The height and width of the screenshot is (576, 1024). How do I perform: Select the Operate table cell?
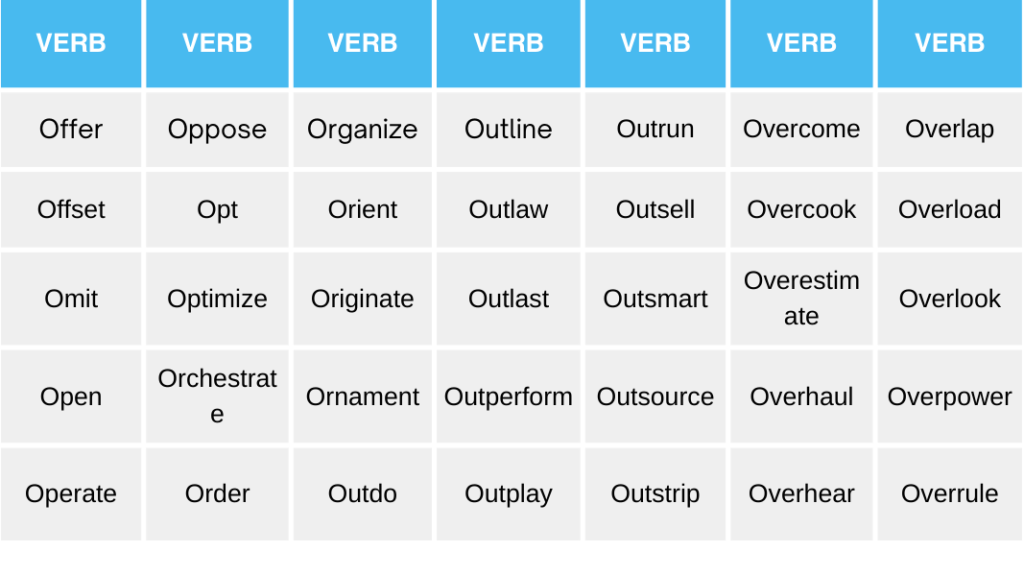pyautogui.click(x=71, y=494)
